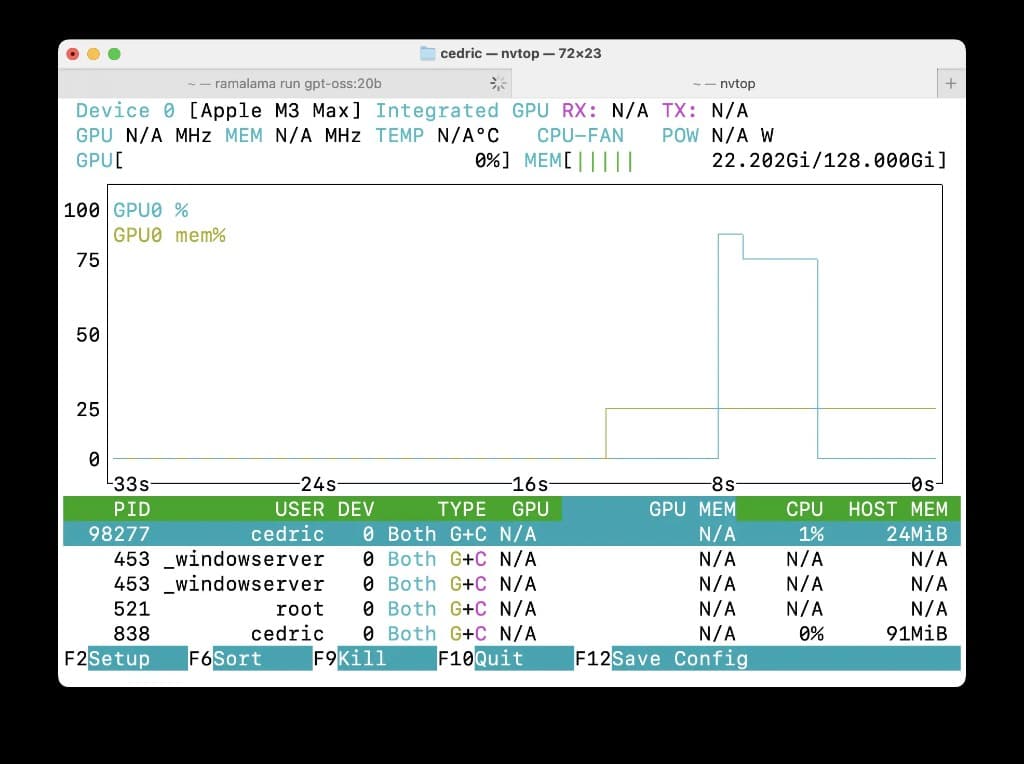The width and height of the screenshot is (1024, 764).
Task: Save settings via the F12Save Config control
Action: [x=662, y=659]
